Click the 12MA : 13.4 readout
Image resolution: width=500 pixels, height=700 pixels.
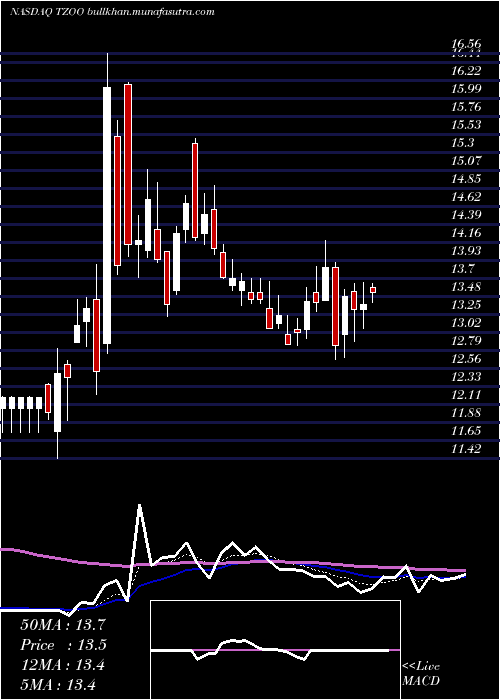click(62, 665)
